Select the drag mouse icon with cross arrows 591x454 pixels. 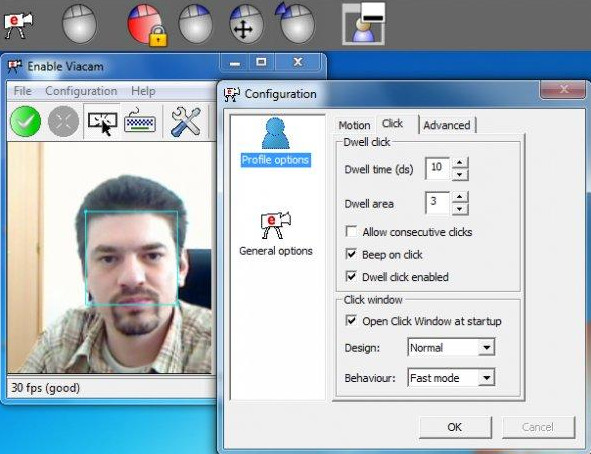coord(246,24)
